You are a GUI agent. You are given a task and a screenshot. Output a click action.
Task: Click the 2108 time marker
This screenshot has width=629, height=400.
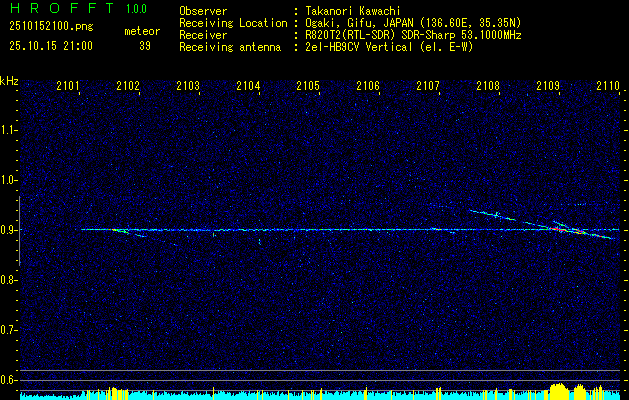click(x=488, y=85)
